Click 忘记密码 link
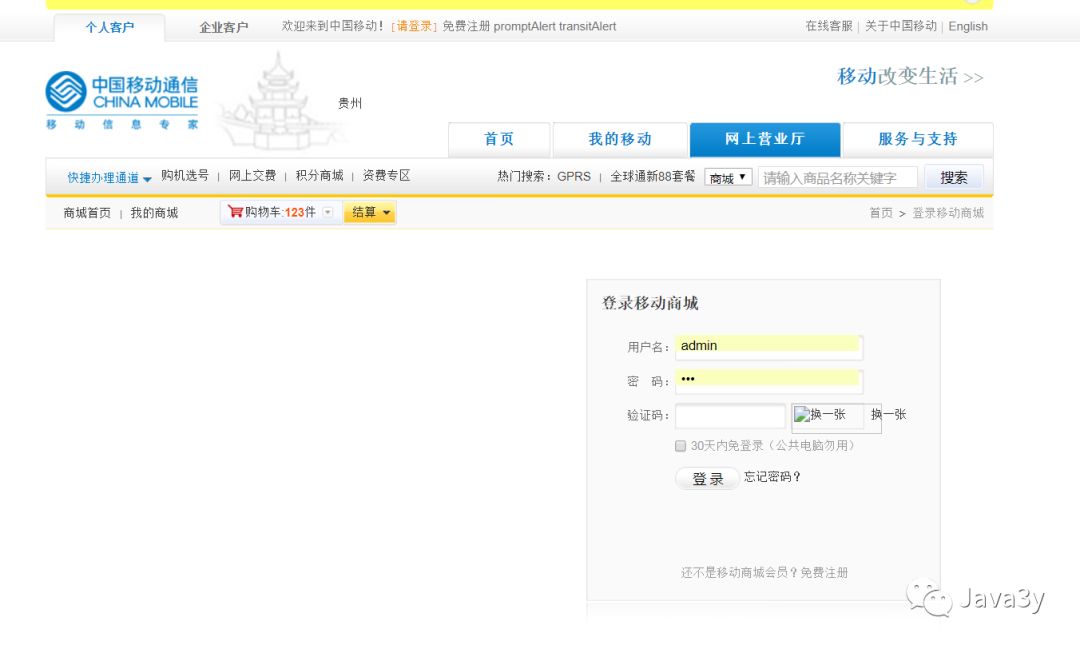Image resolution: width=1080 pixels, height=649 pixels. [x=772, y=477]
